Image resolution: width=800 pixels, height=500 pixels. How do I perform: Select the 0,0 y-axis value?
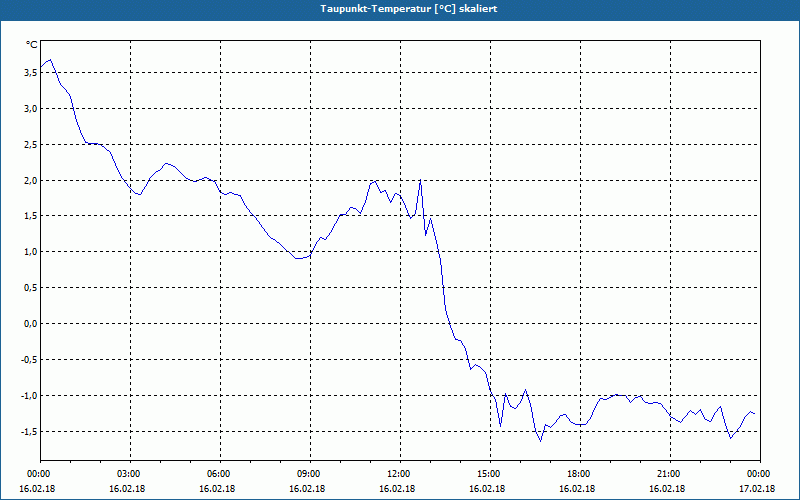31,324
